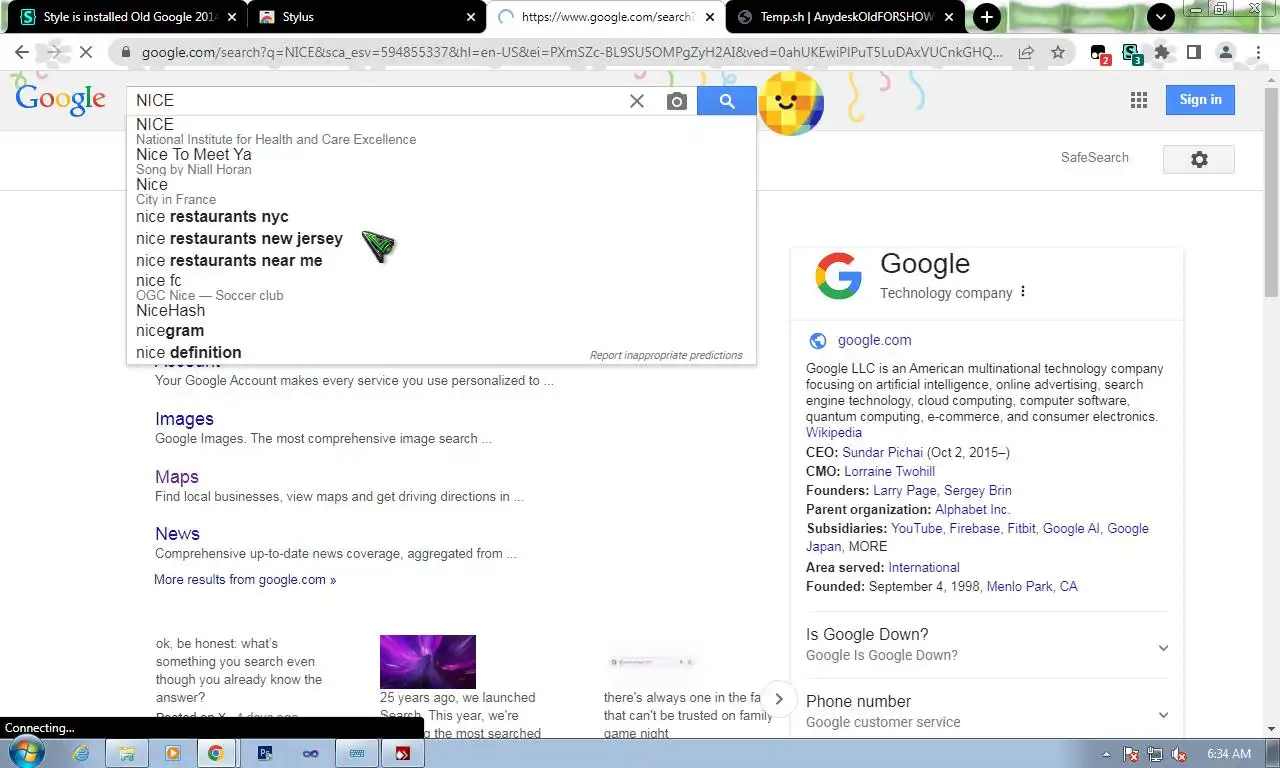Click Report inappropriate predictions
Viewport: 1280px width, 768px height.
click(x=666, y=355)
